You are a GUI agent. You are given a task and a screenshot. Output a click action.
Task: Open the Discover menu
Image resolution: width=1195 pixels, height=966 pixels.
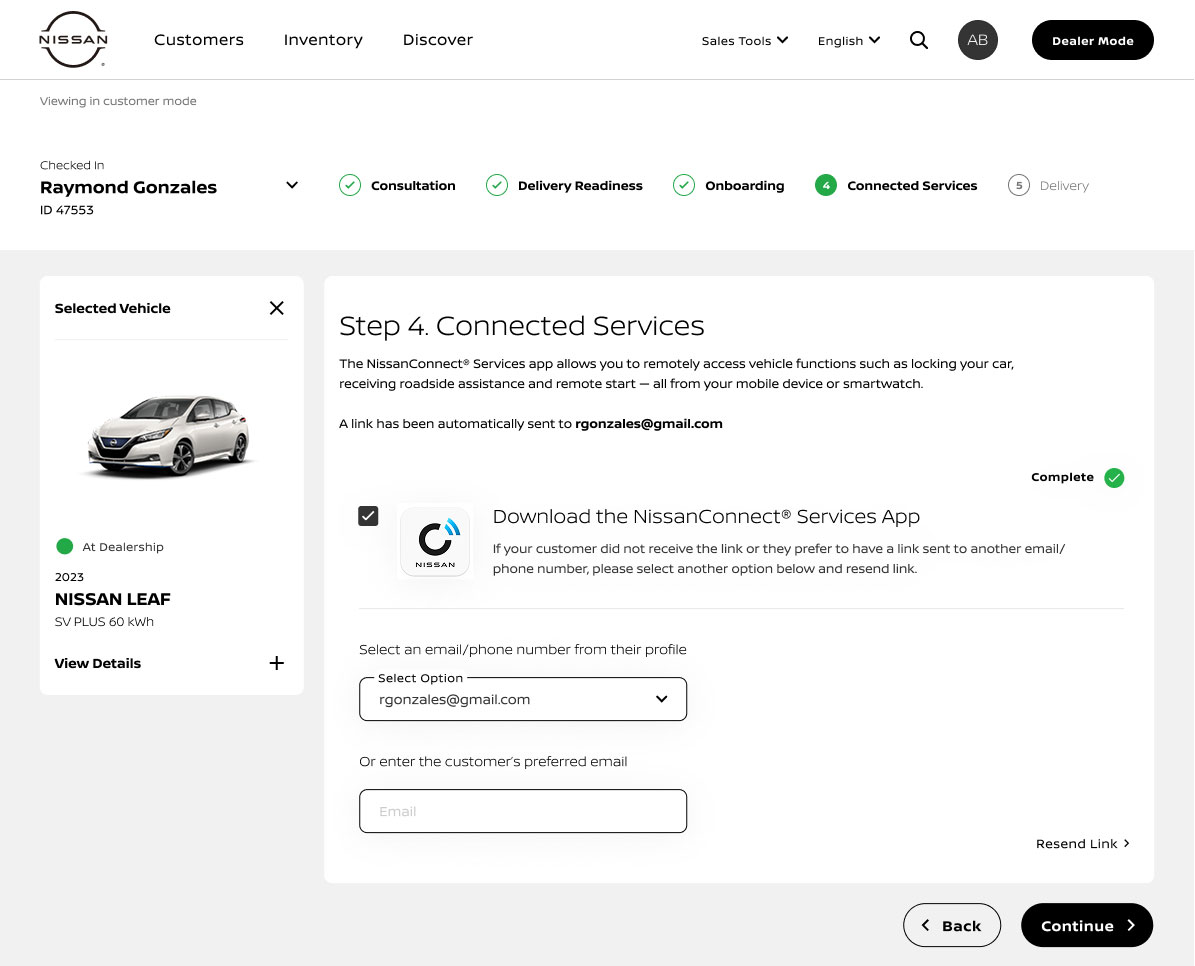[437, 40]
